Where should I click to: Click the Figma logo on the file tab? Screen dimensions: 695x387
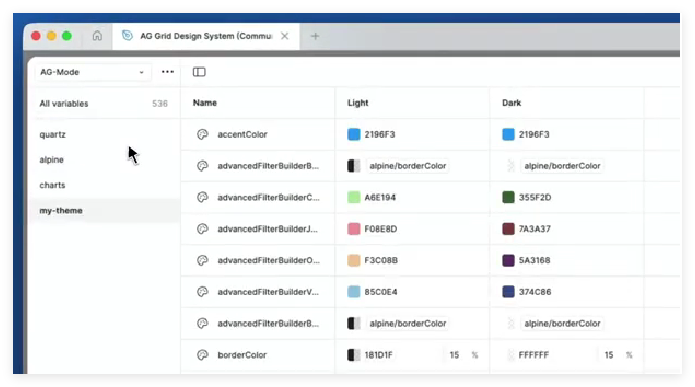coord(127,35)
